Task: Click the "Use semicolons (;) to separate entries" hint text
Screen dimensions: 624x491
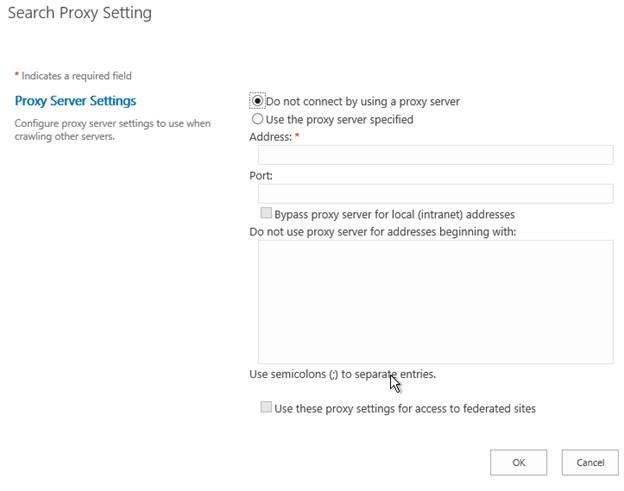Action: click(342, 374)
